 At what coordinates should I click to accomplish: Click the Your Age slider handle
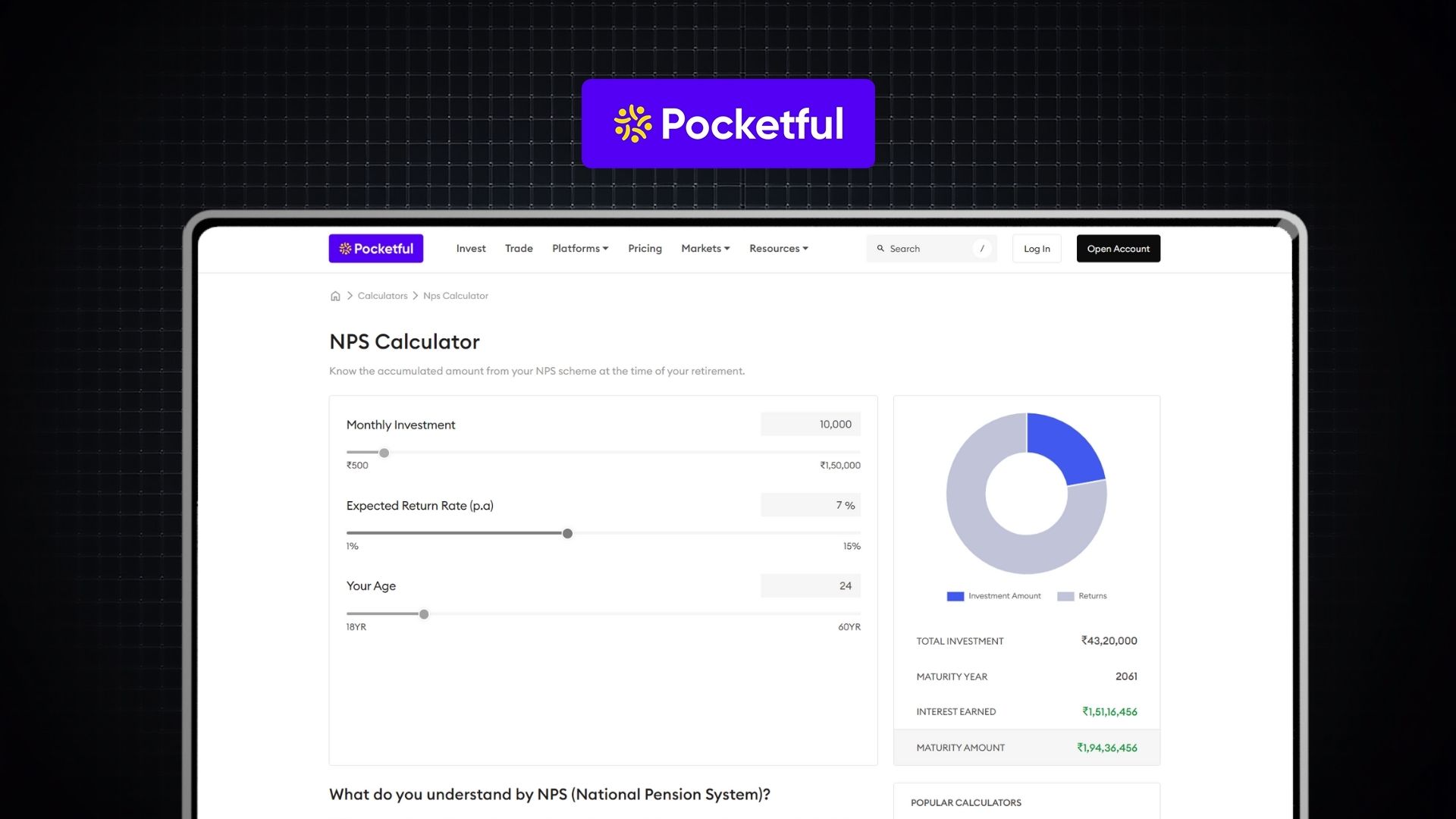[424, 614]
